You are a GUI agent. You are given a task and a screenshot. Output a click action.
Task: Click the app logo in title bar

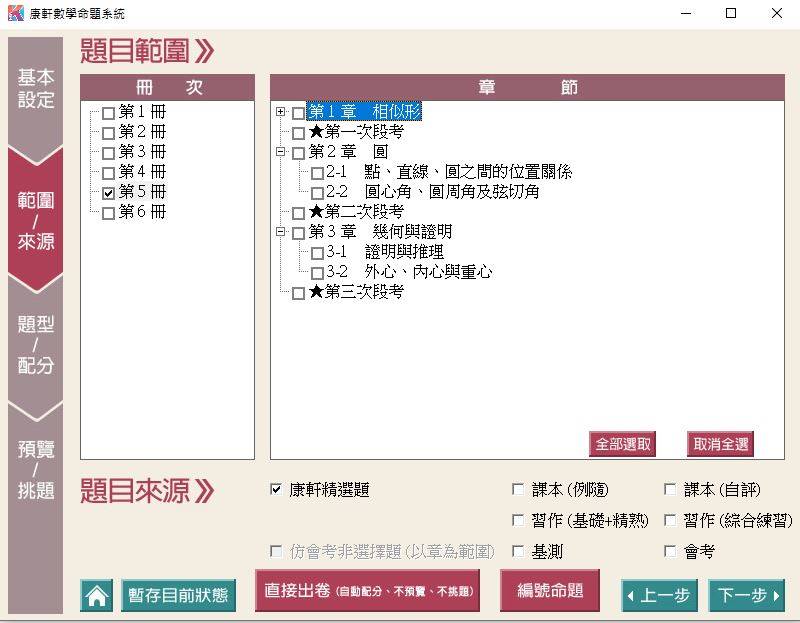pyautogui.click(x=16, y=13)
